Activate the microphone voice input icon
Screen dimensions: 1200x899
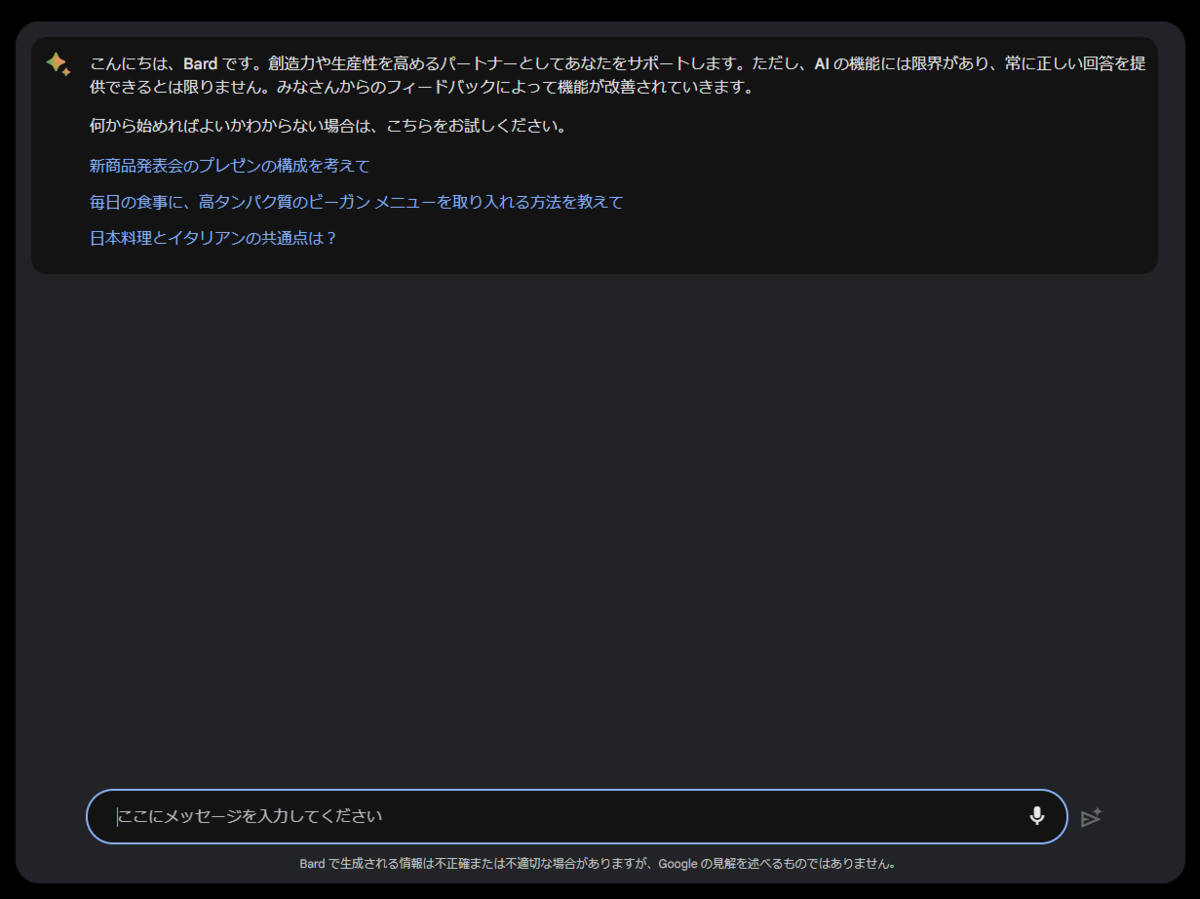pyautogui.click(x=1037, y=816)
